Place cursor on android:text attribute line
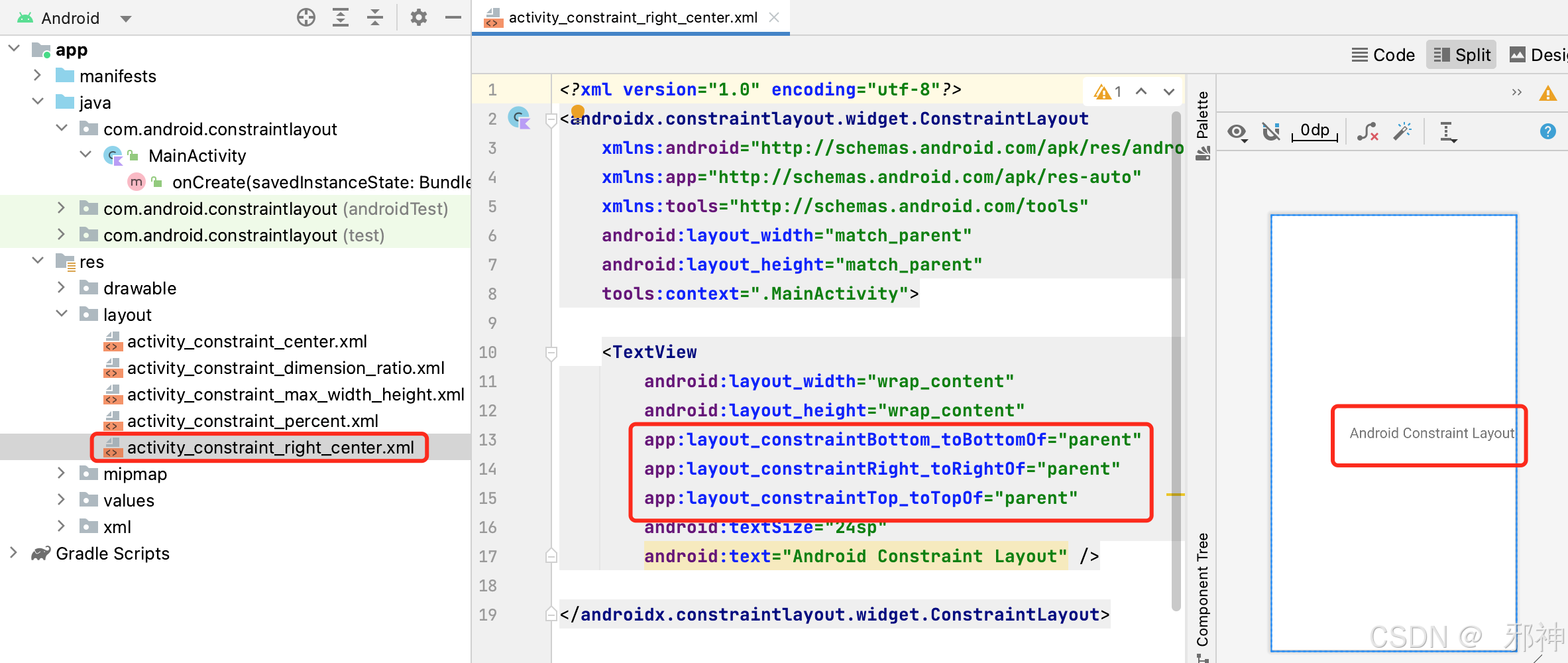The image size is (1568, 663). click(x=856, y=556)
